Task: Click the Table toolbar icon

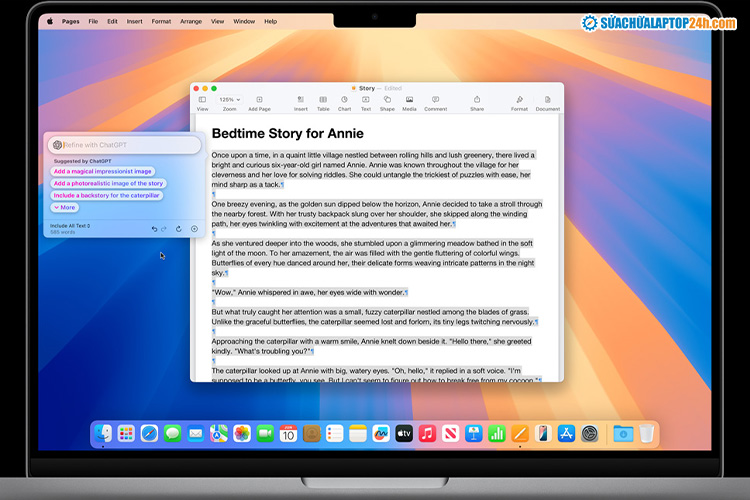Action: pos(323,101)
